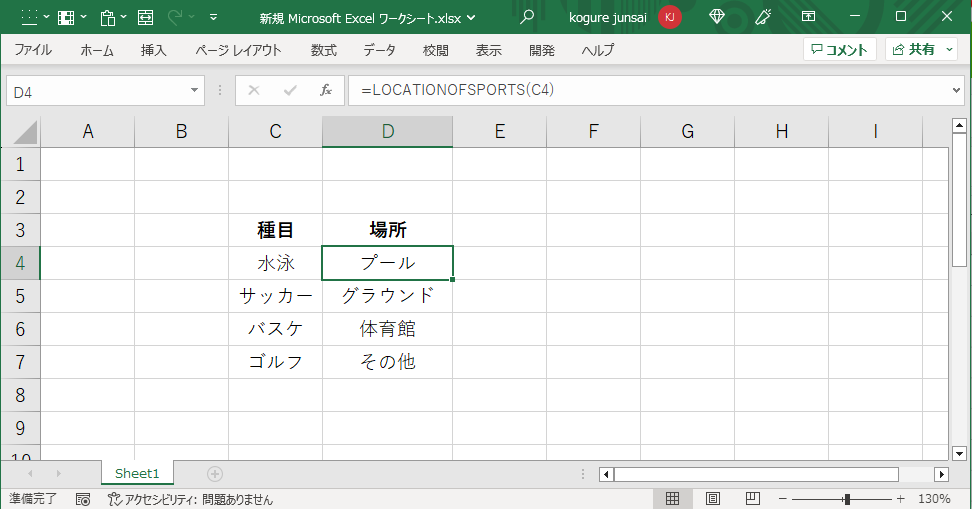The height and width of the screenshot is (509, 972).
Task: Click cell containing 水泳
Action: click(x=275, y=263)
